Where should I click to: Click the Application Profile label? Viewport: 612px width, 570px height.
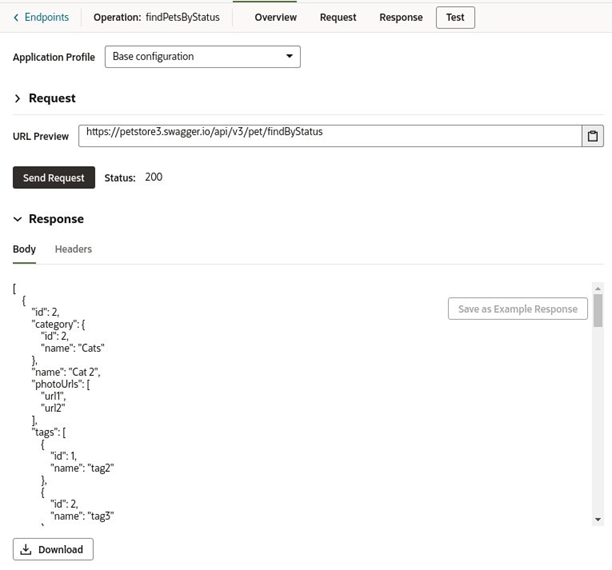[x=54, y=57]
